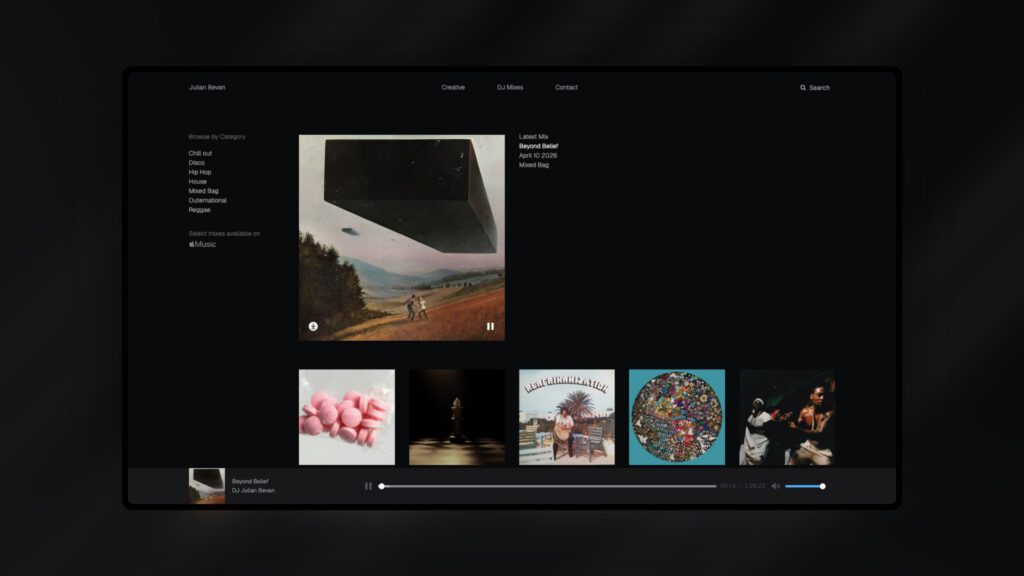Open the Apple Music logo link

[202, 244]
